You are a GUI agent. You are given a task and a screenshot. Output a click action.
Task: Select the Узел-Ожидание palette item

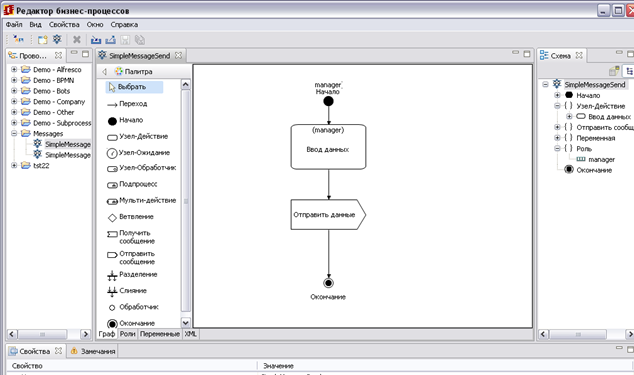coord(138,153)
